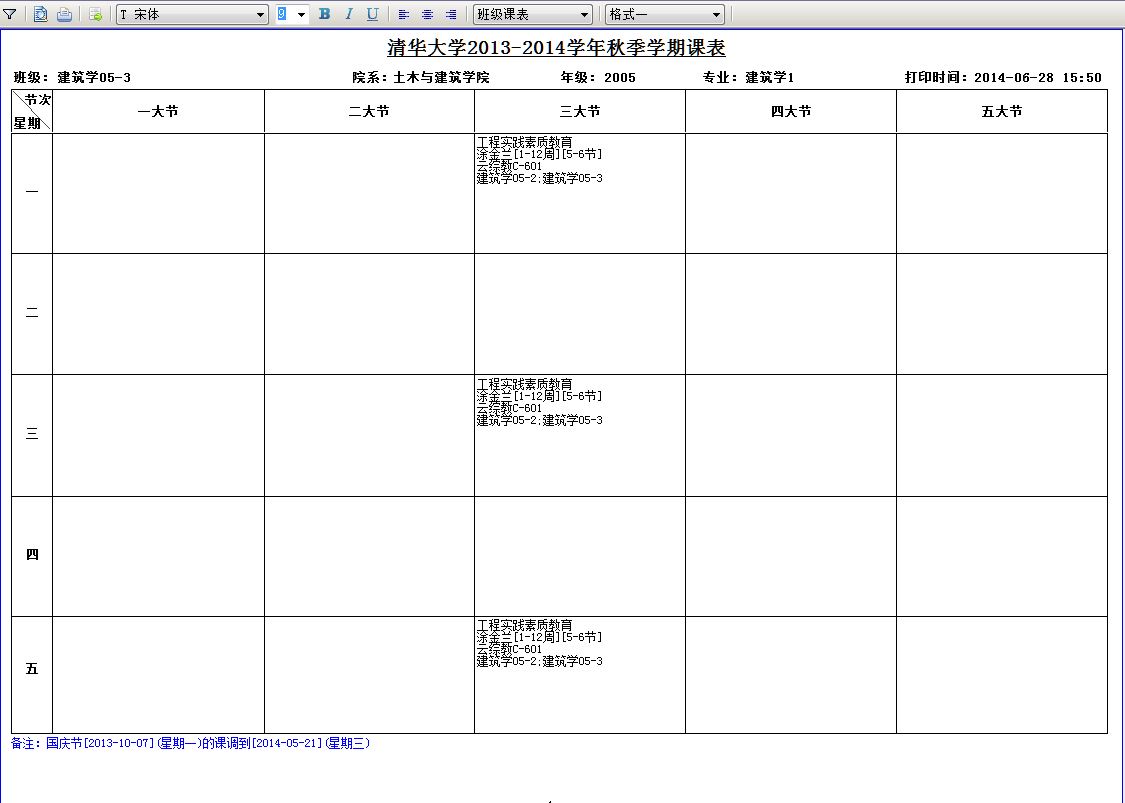The height and width of the screenshot is (803, 1125).
Task: Expand the font size dropdown
Action: [x=301, y=14]
